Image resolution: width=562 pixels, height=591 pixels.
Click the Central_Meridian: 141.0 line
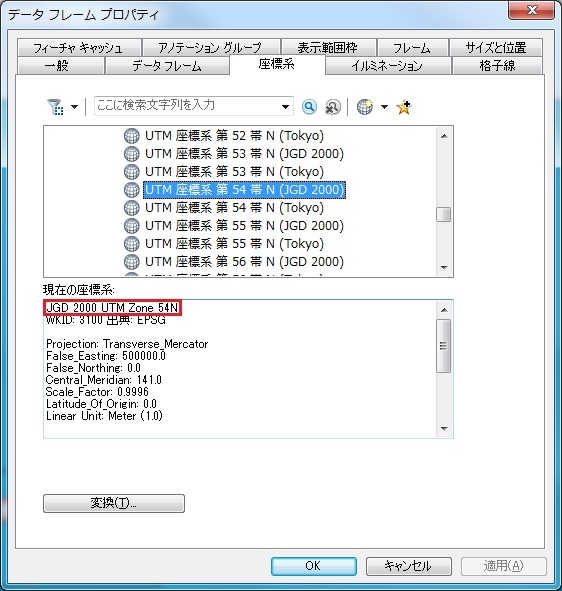click(x=104, y=380)
